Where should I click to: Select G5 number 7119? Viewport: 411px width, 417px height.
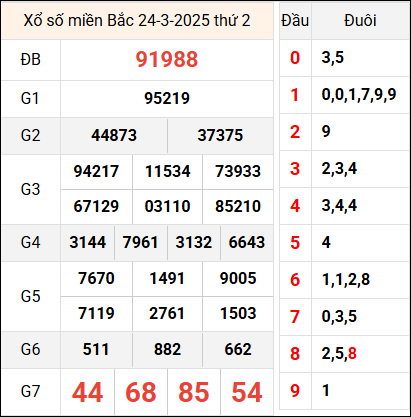tap(96, 313)
